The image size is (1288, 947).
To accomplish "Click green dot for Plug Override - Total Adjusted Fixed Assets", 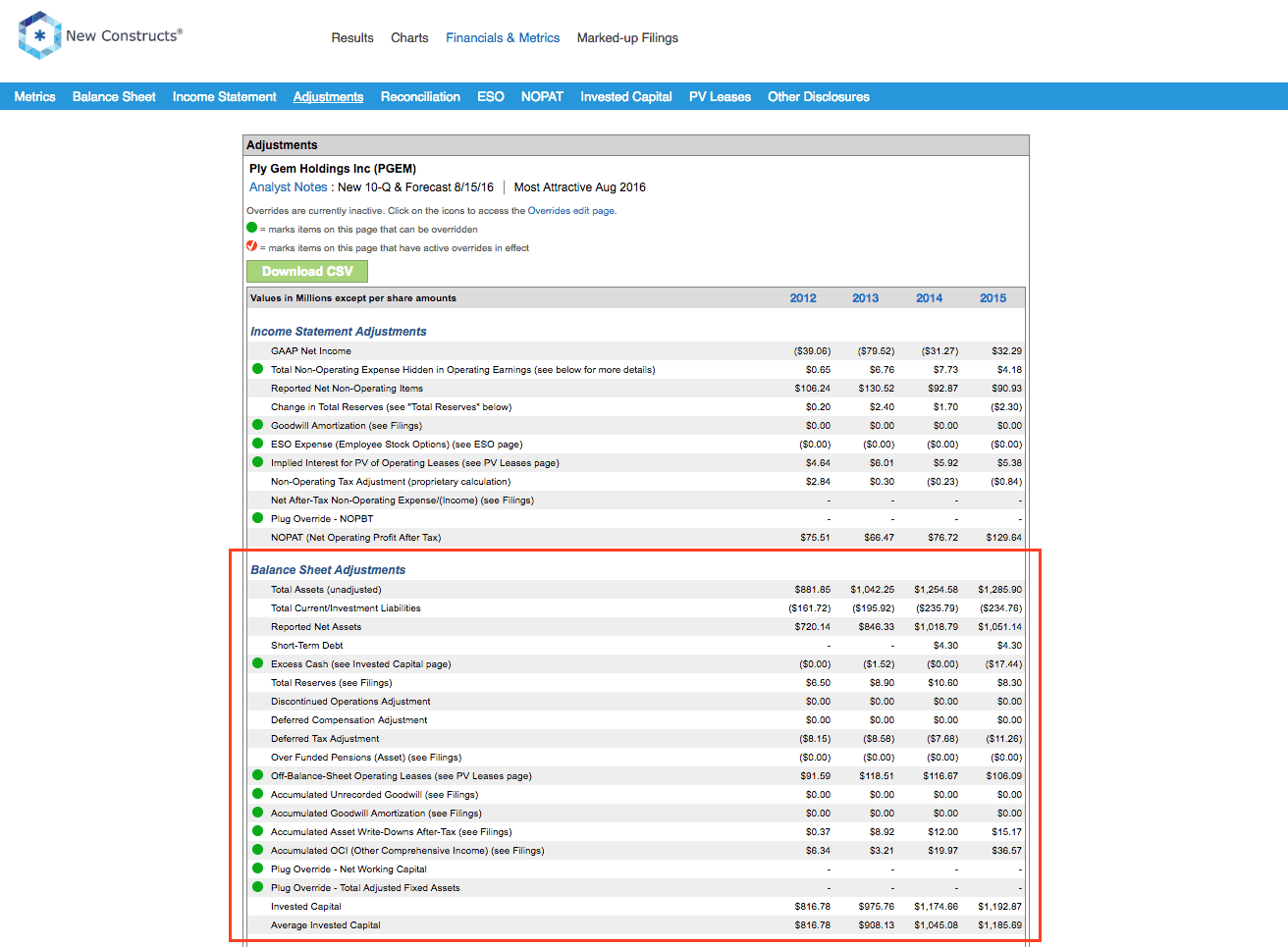I will 258,887.
